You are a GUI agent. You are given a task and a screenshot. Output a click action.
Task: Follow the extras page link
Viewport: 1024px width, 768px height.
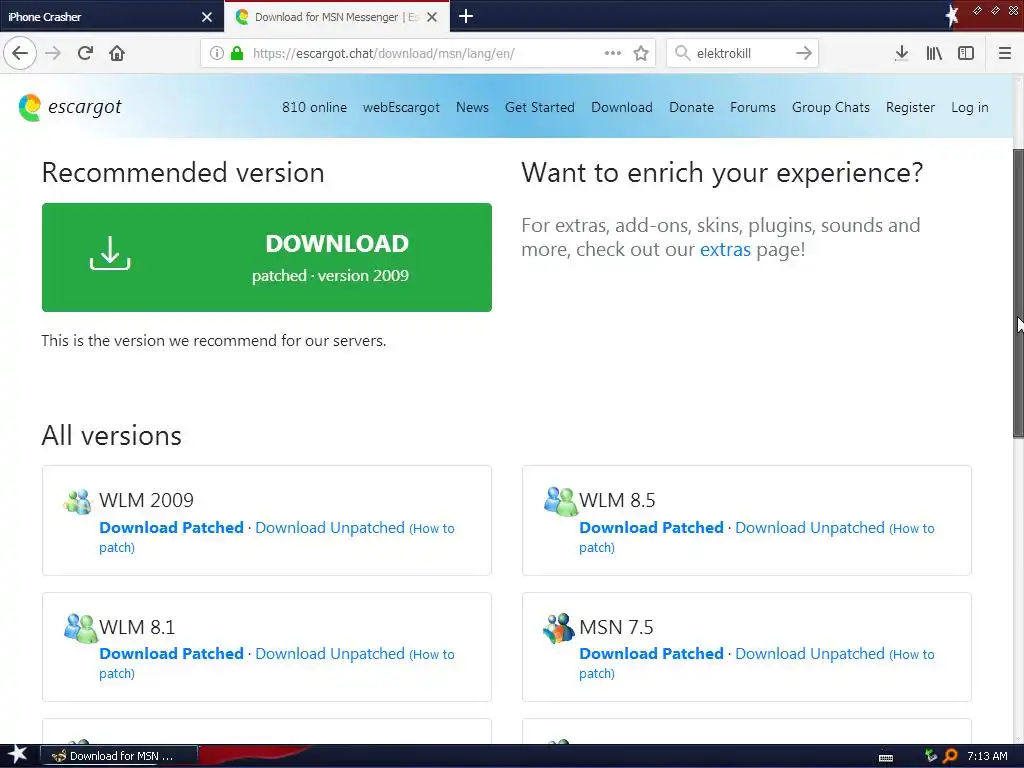click(x=725, y=249)
